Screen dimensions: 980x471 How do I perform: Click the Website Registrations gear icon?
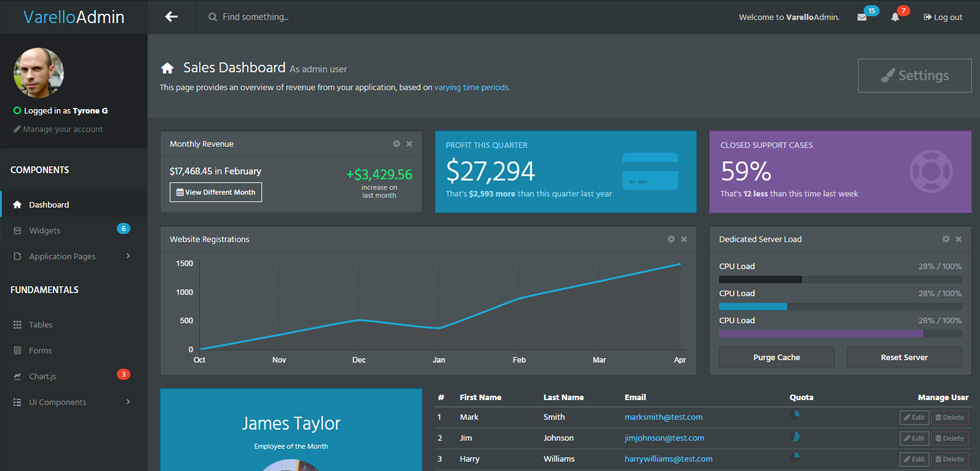pyautogui.click(x=671, y=239)
